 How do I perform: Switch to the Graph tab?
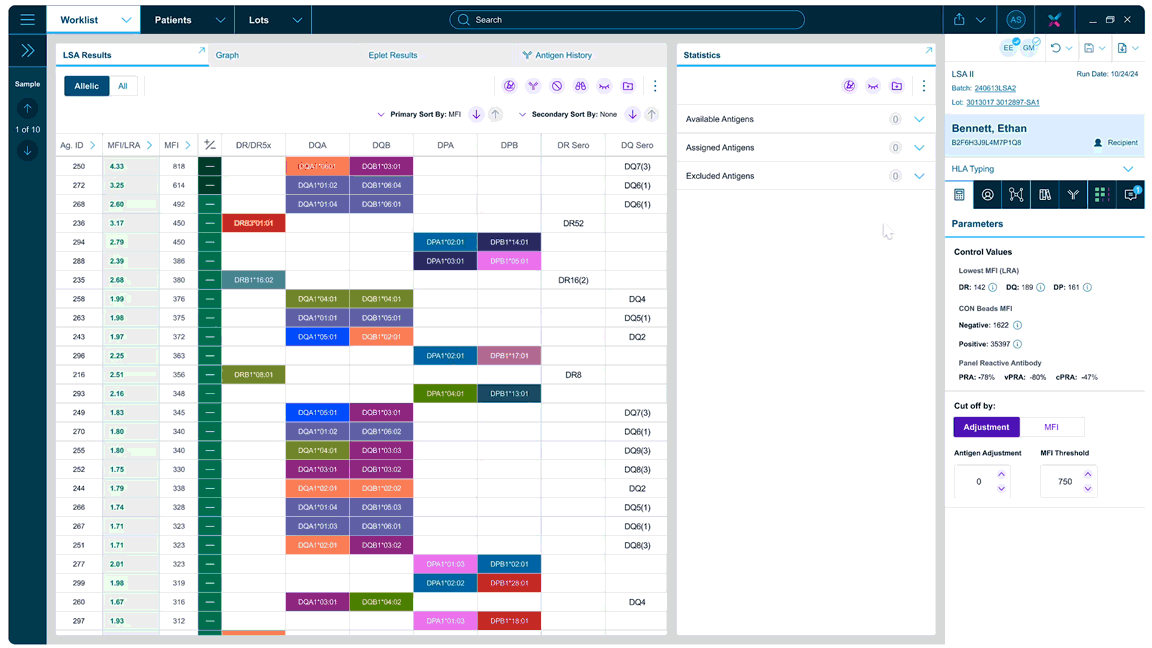click(x=227, y=55)
